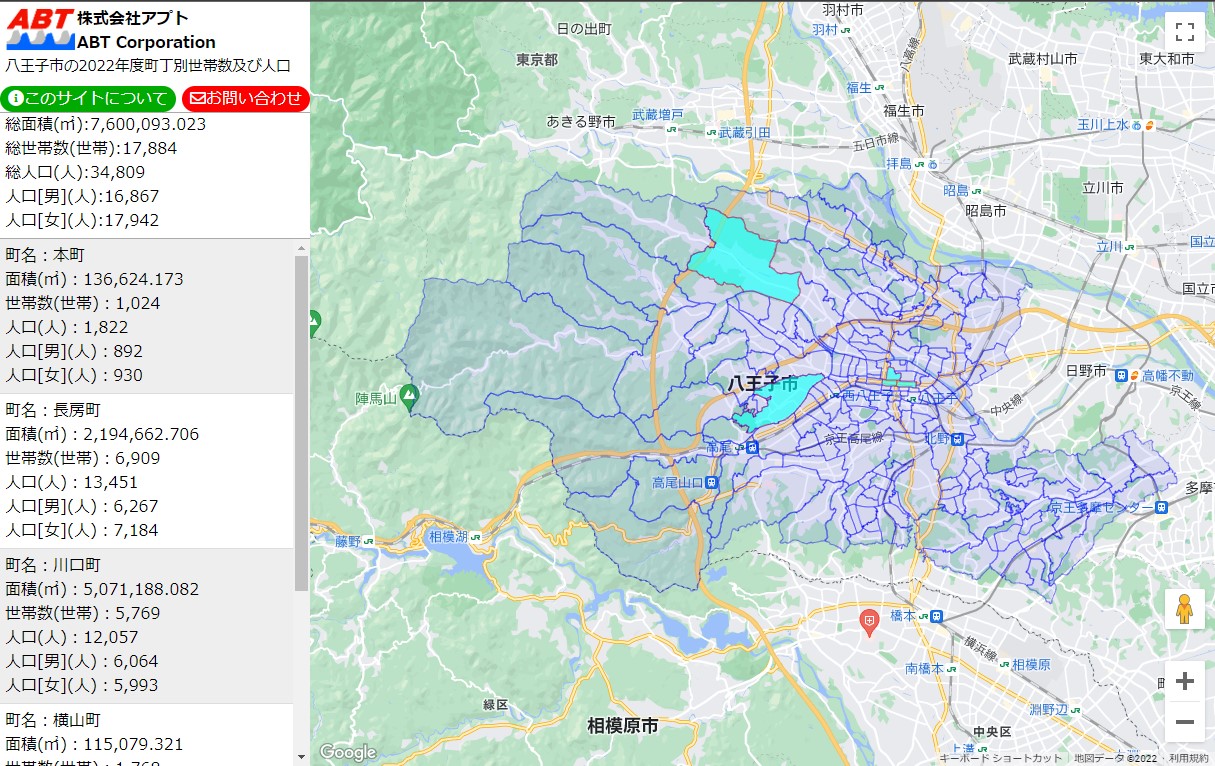Select the 町名：川口町 entry
Screen dimensions: 1215x766
147,625
